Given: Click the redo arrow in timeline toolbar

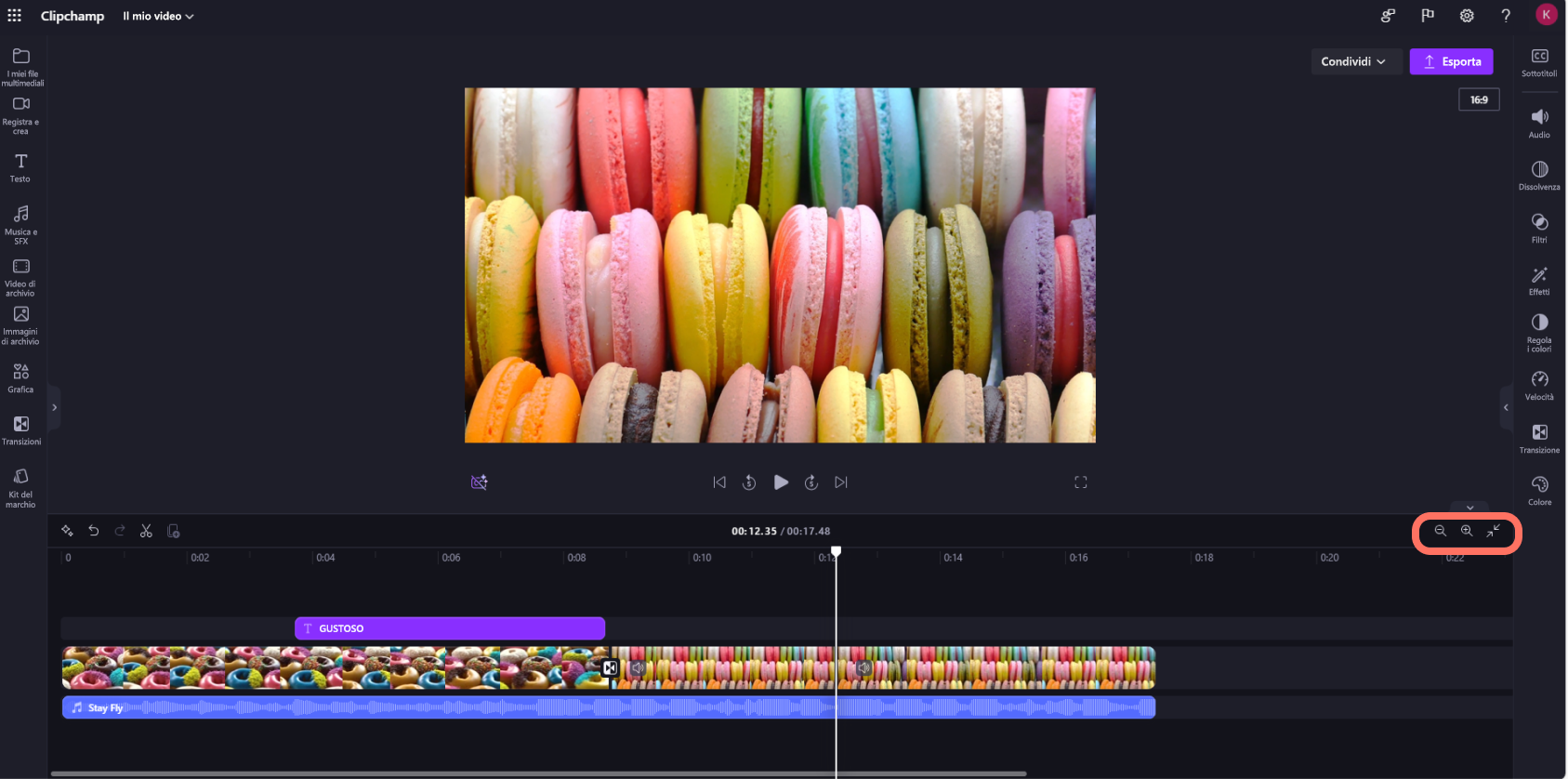Looking at the screenshot, I should coord(119,531).
